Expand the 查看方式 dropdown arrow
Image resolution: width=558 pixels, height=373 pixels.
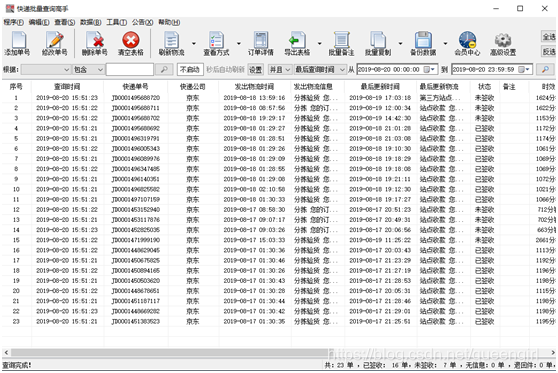pos(239,43)
